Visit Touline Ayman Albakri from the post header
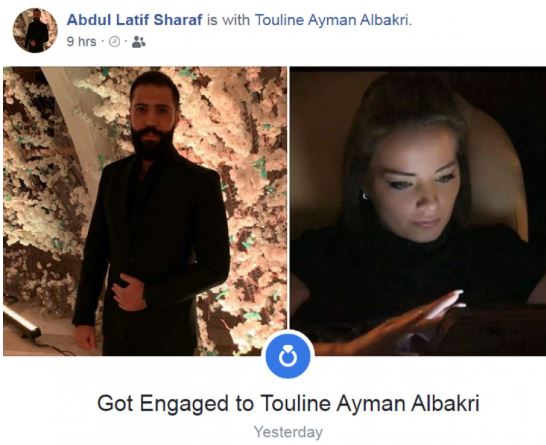The width and height of the screenshot is (546, 445). coord(333,20)
